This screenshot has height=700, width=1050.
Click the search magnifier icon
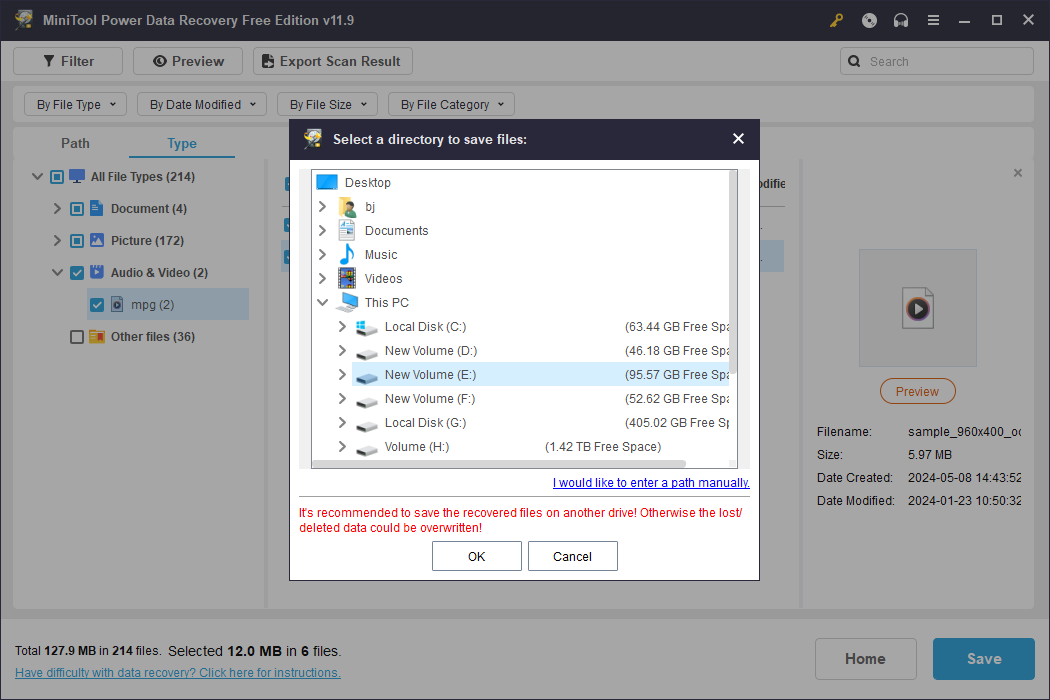pos(854,61)
